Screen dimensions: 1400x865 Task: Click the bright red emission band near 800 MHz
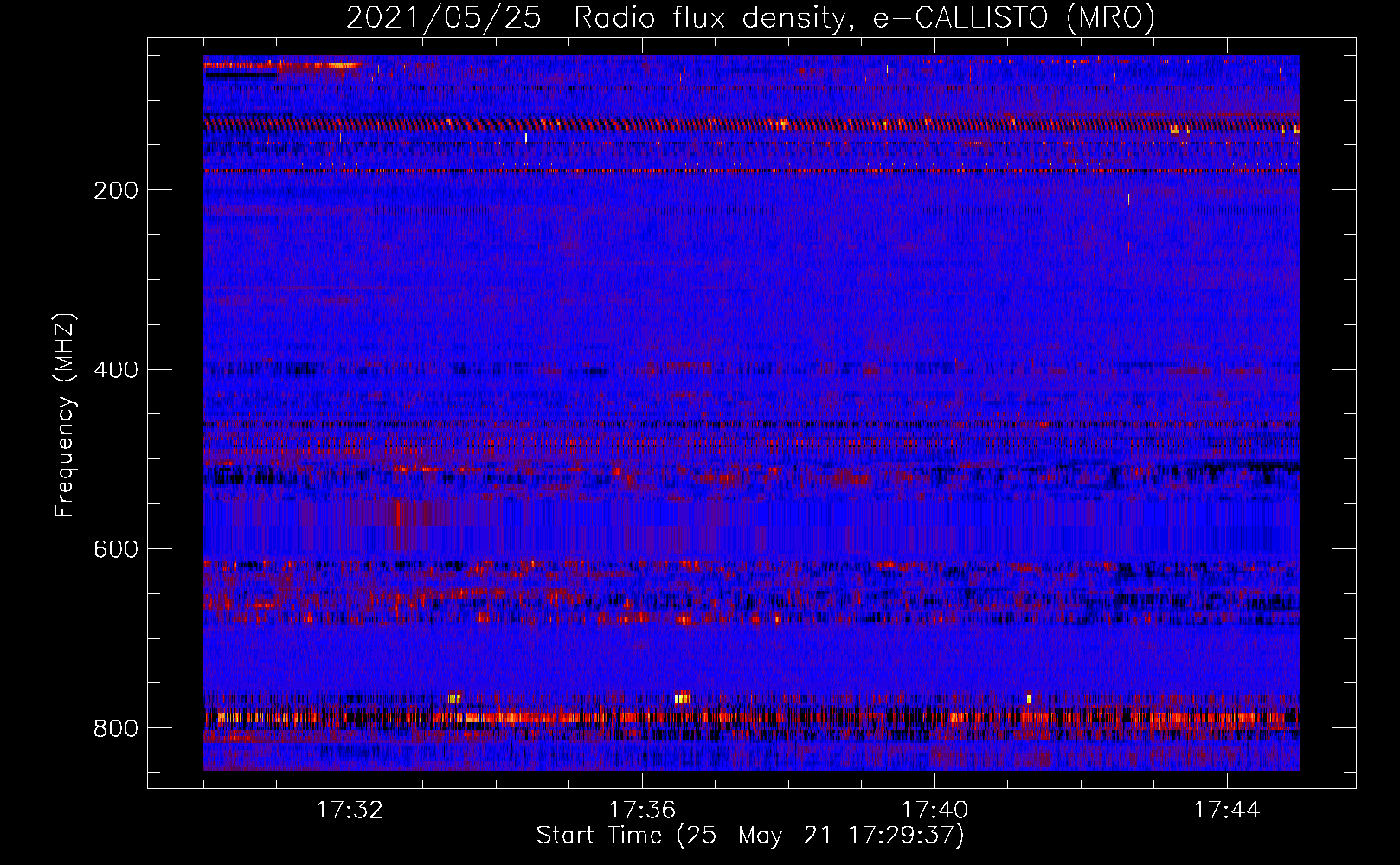(751, 717)
